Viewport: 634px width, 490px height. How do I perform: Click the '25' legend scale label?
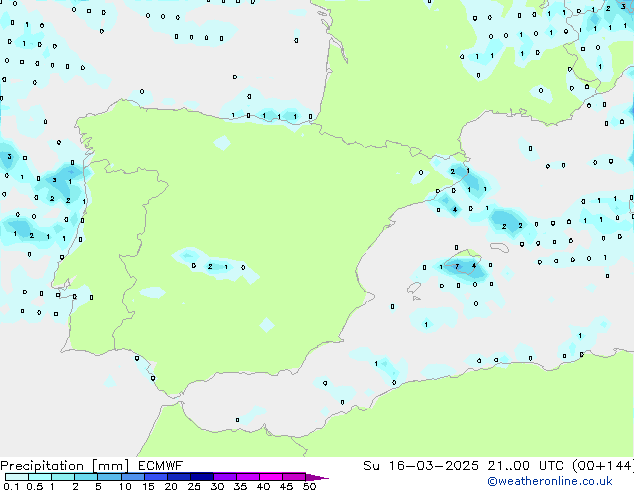click(x=194, y=486)
